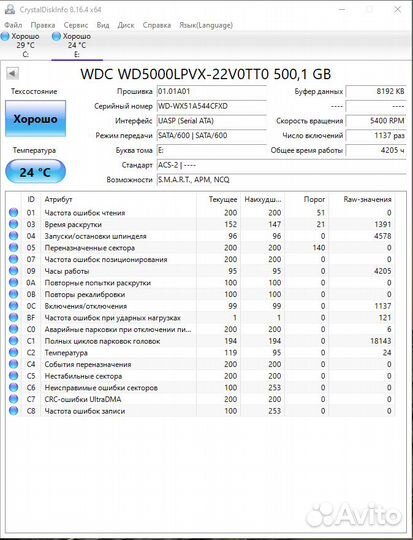Click the Порог column header

click(x=314, y=199)
